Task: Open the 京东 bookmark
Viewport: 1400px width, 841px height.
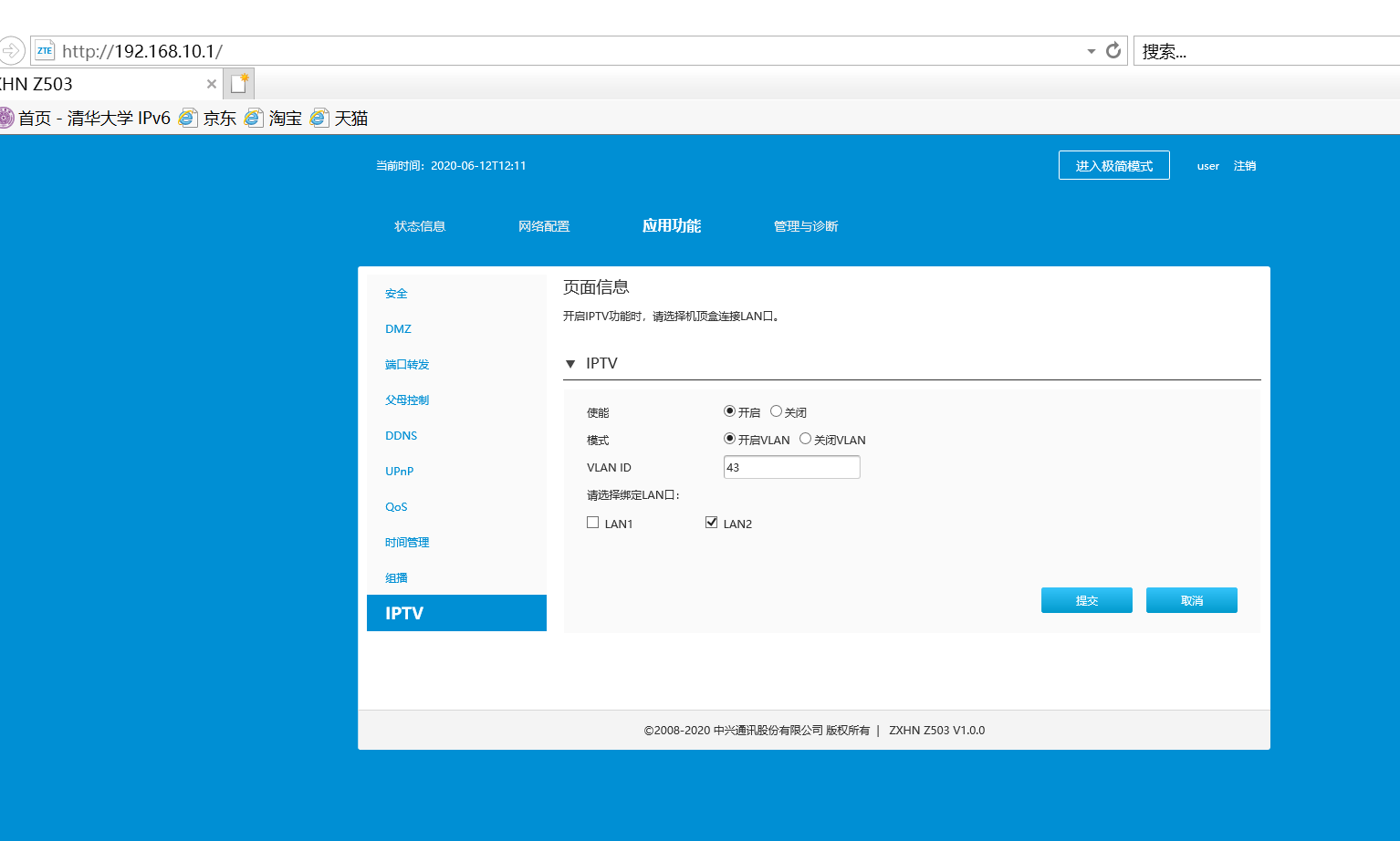Action: pos(208,118)
